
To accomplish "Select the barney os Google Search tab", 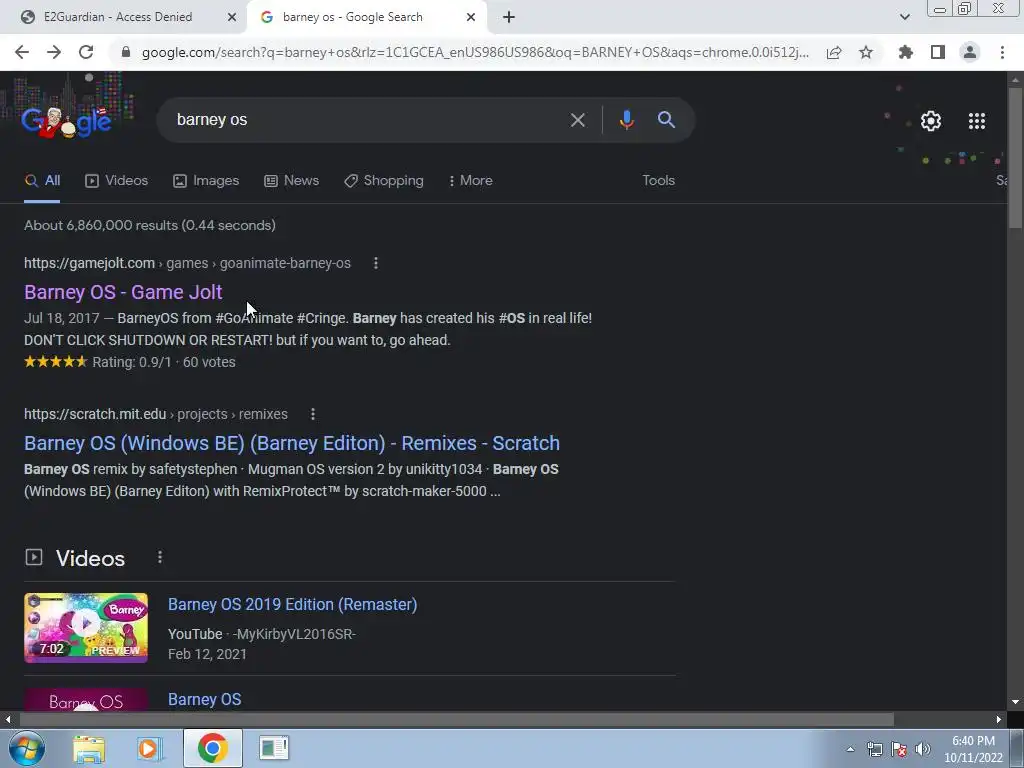I will tap(353, 18).
